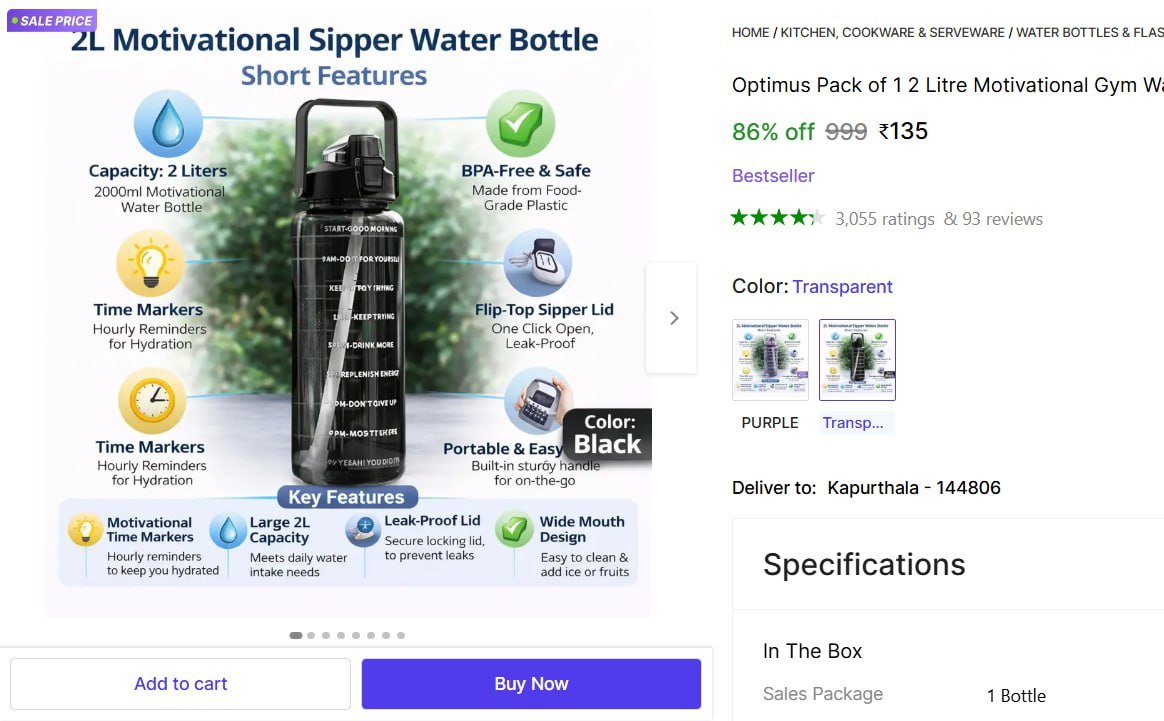This screenshot has height=721, width=1164.
Task: Click the SALE PRICE badge
Action: point(52,20)
